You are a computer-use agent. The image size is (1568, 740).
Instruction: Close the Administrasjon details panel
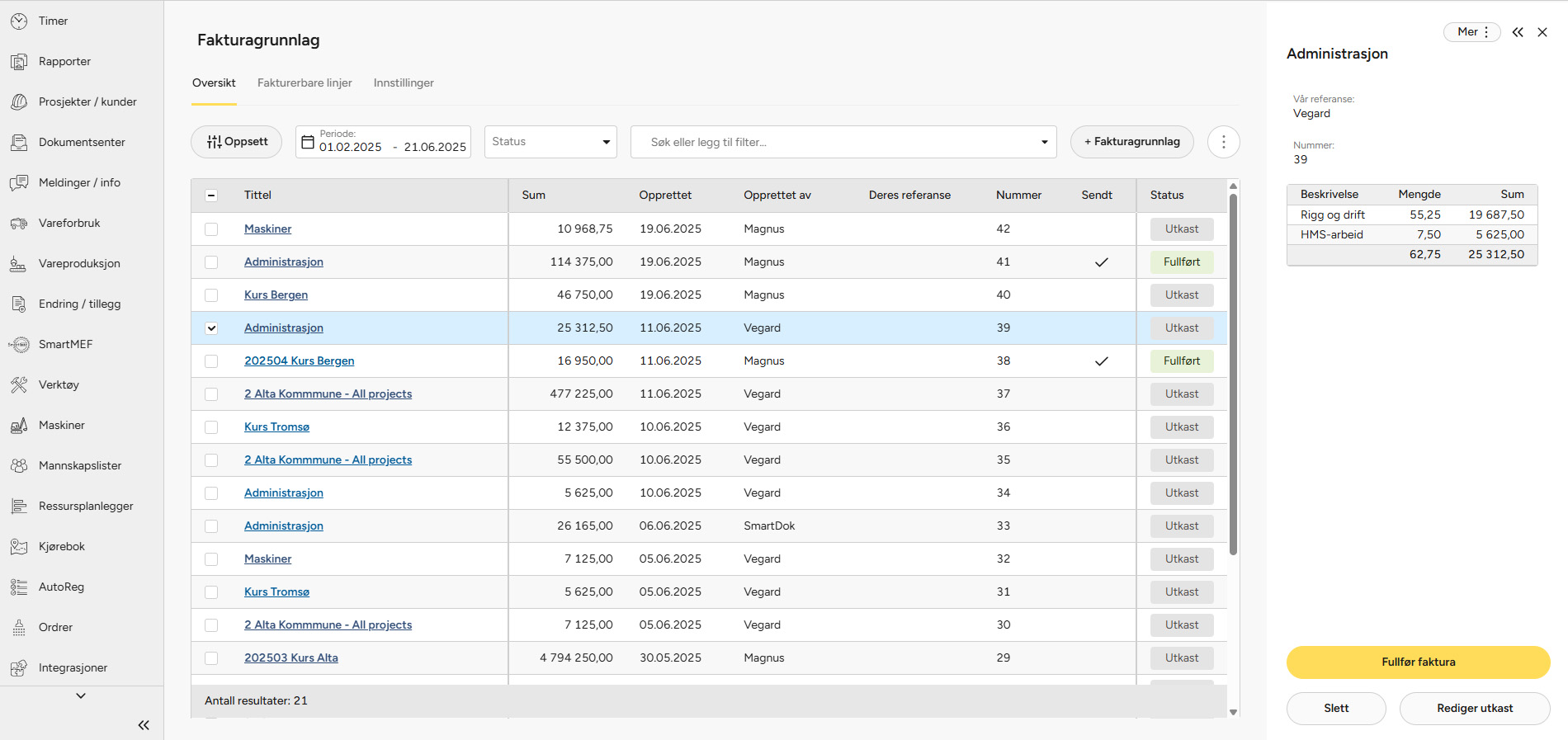pos(1542,32)
